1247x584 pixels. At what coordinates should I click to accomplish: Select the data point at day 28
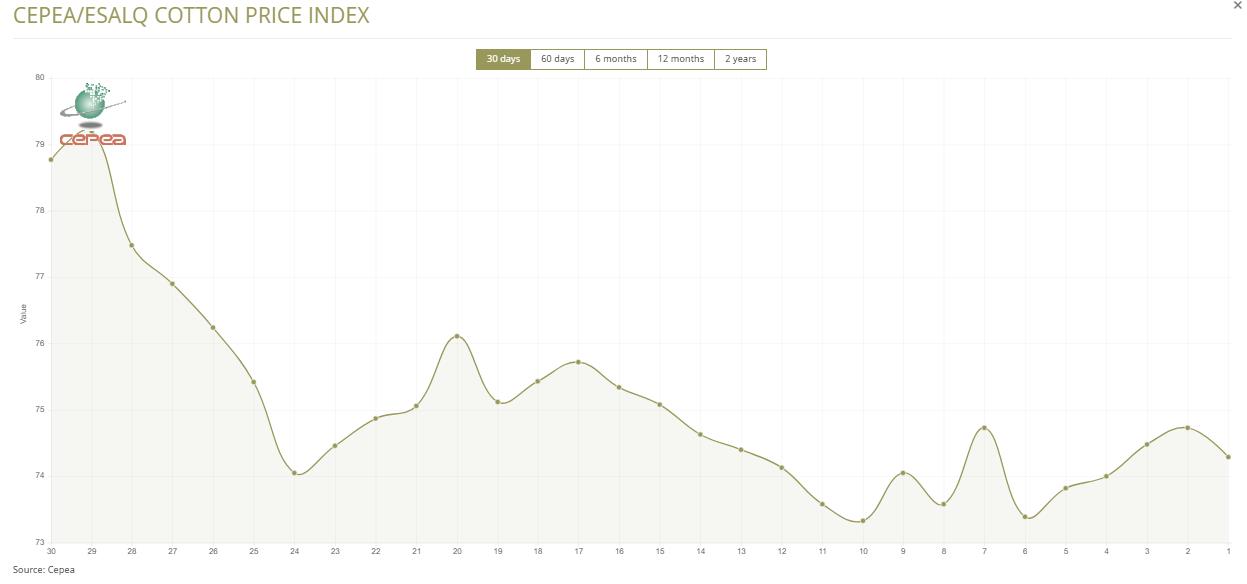[x=132, y=245]
